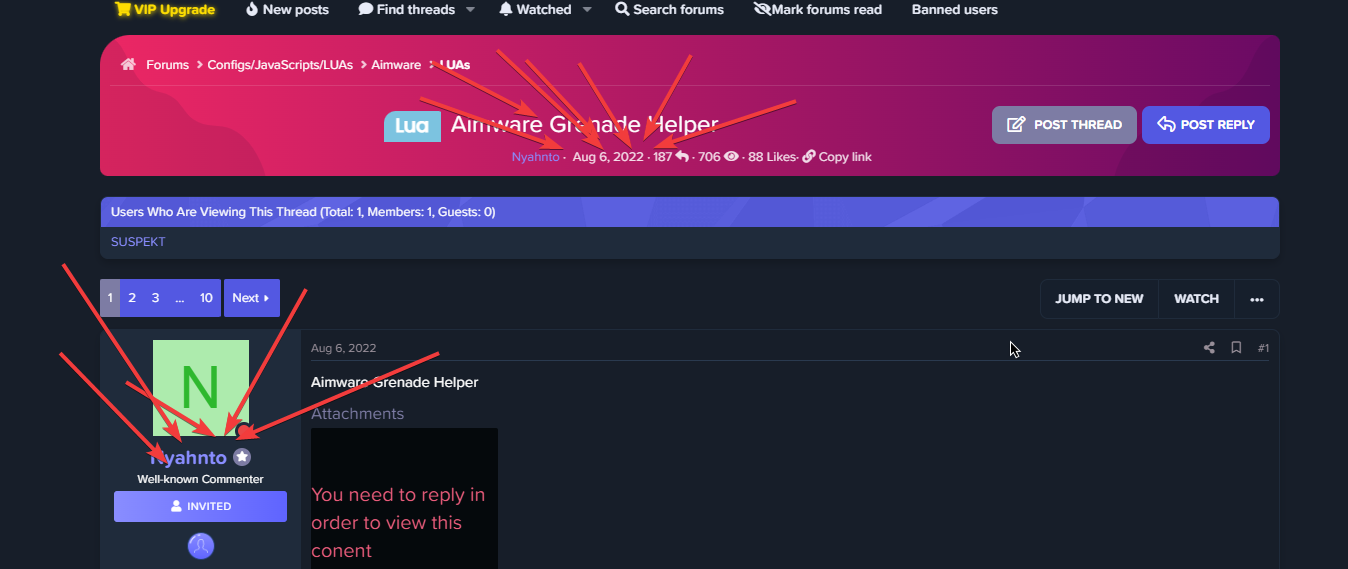Click Copy link
The width and height of the screenshot is (1348, 569).
837,157
